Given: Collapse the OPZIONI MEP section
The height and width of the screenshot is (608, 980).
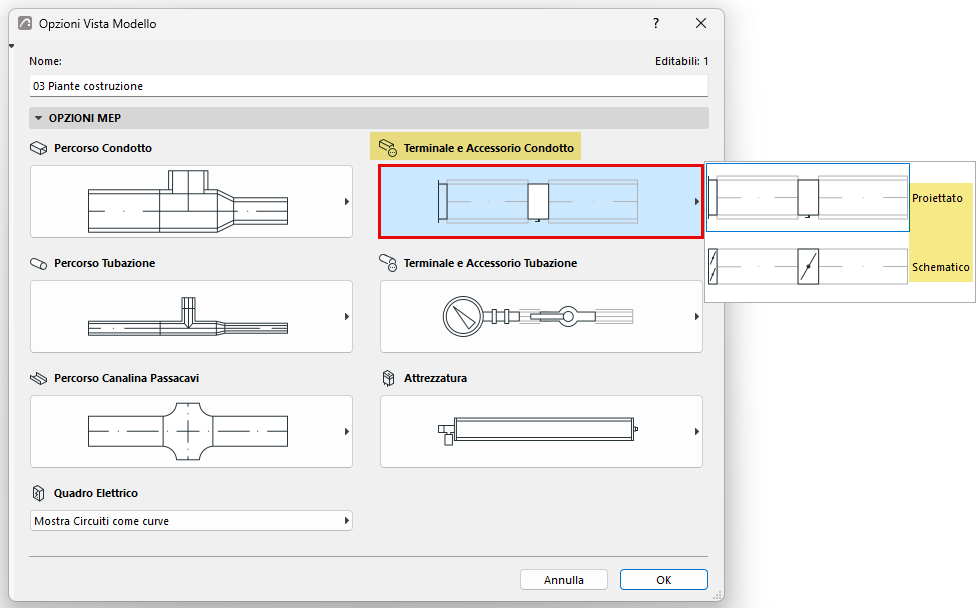Looking at the screenshot, I should [38, 118].
